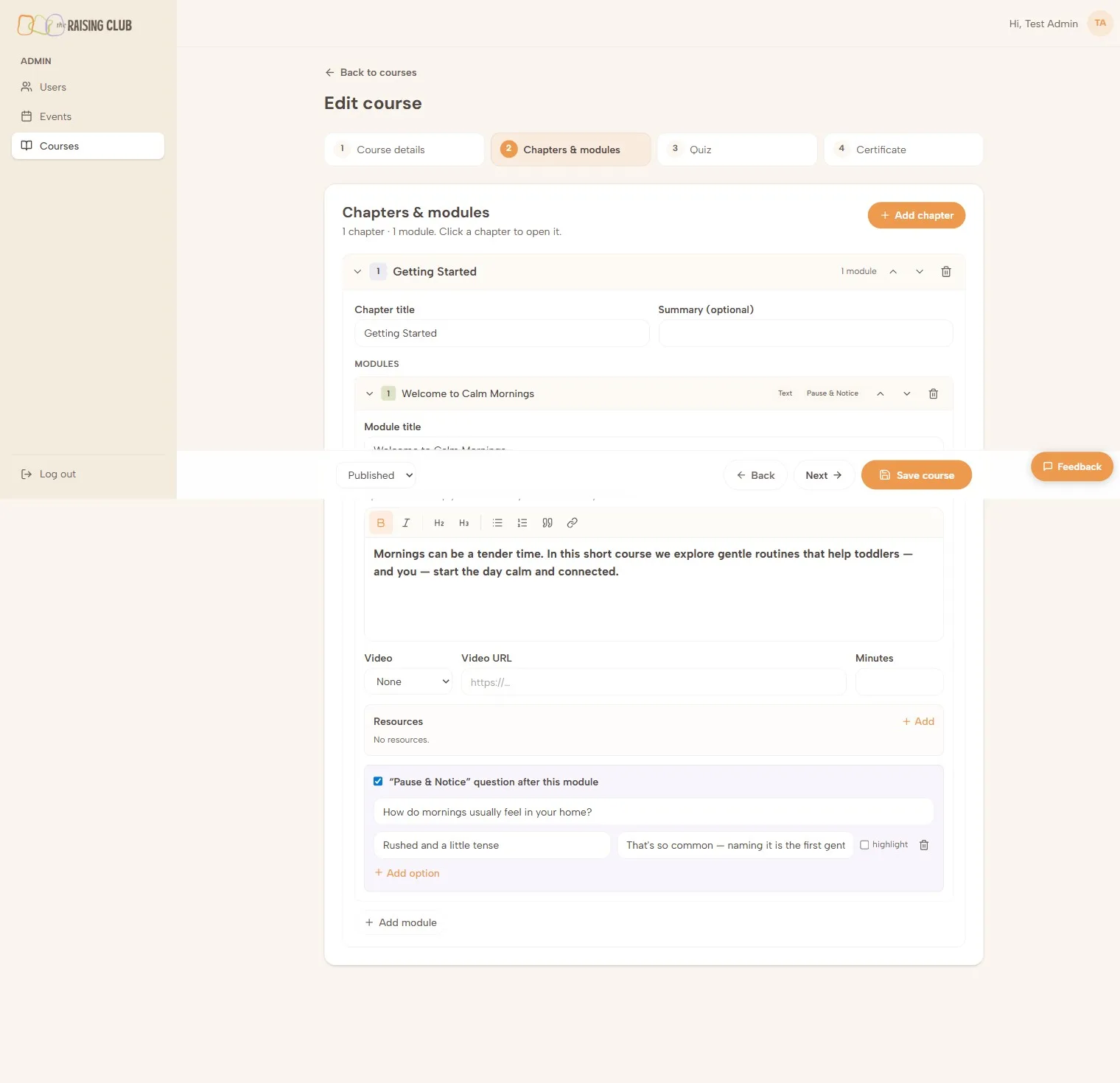1120x1083 pixels.
Task: Open Courses in admin sidebar
Action: click(88, 146)
